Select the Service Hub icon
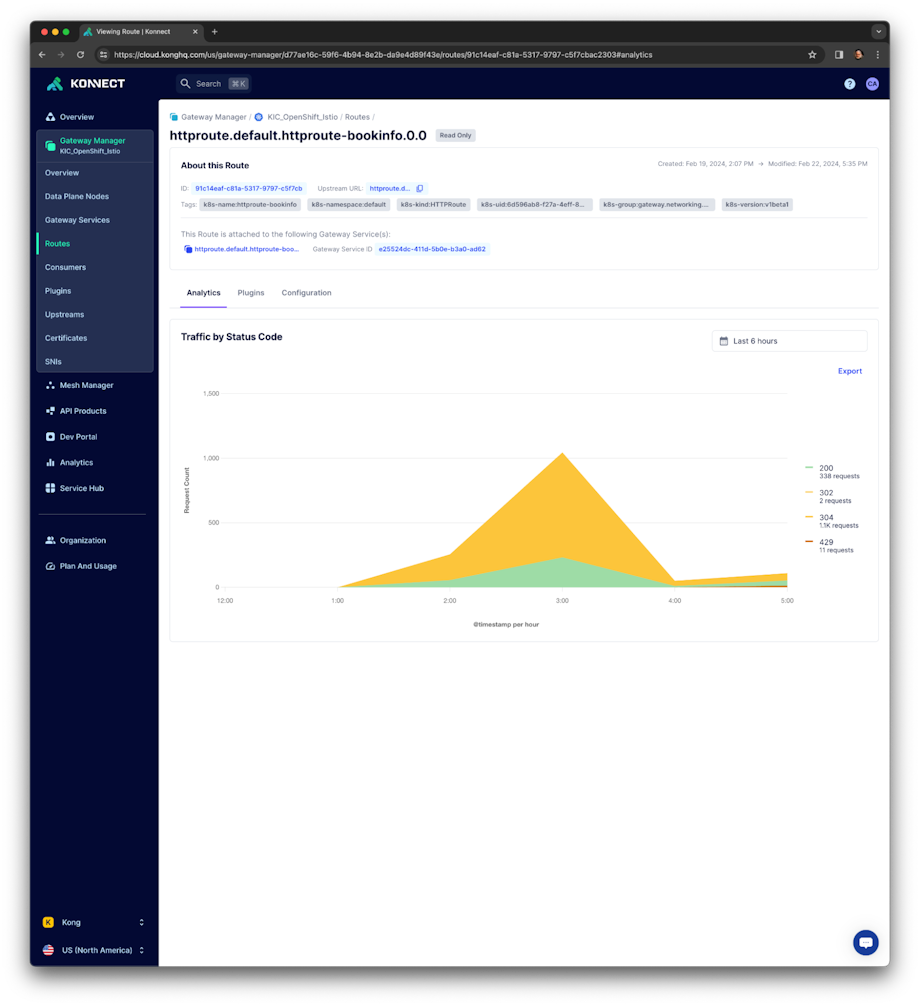Screen dimensions: 920x1006 click(x=50, y=488)
